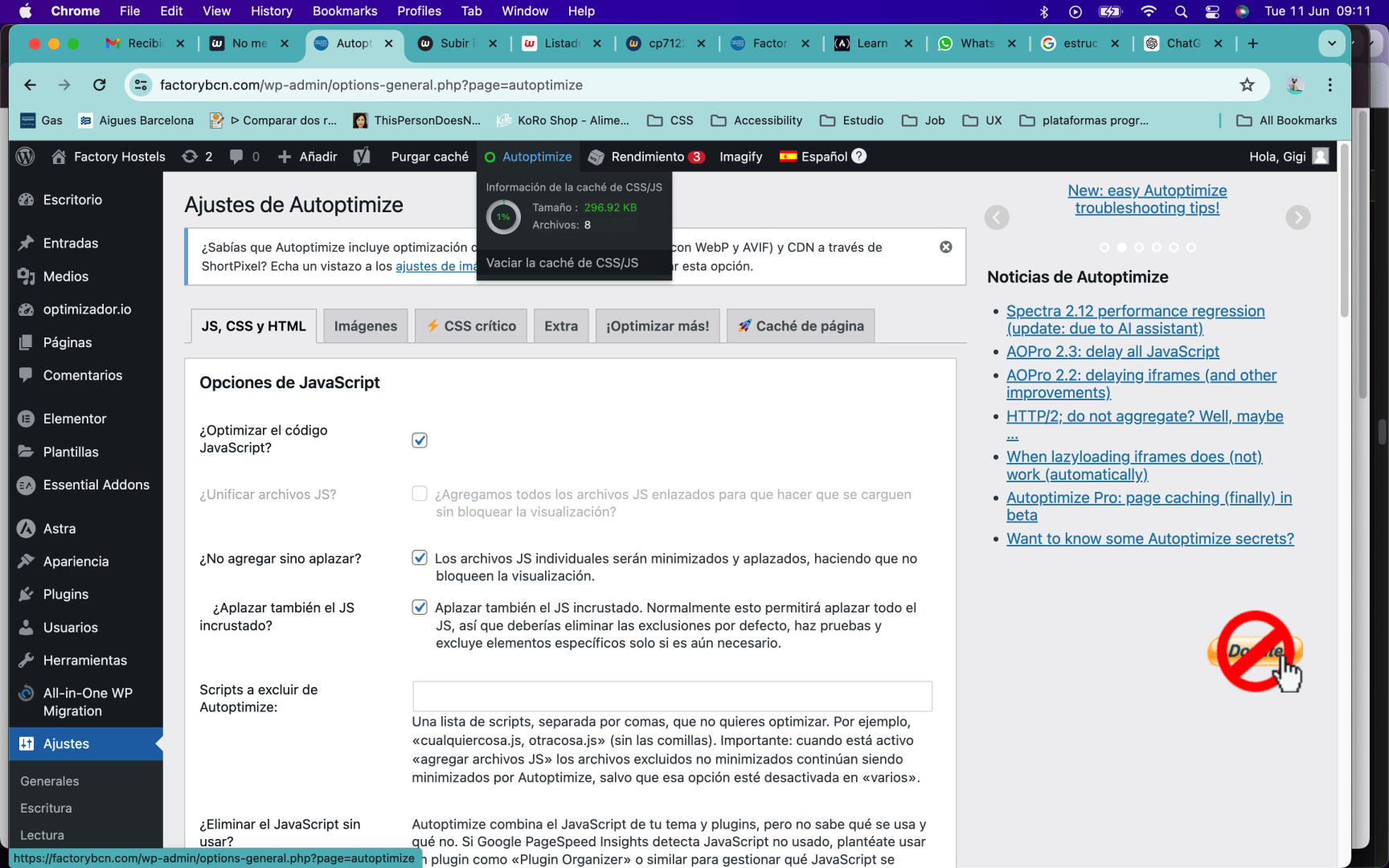The height and width of the screenshot is (868, 1389).
Task: Open macOS Spotlight search
Action: coord(1181,11)
